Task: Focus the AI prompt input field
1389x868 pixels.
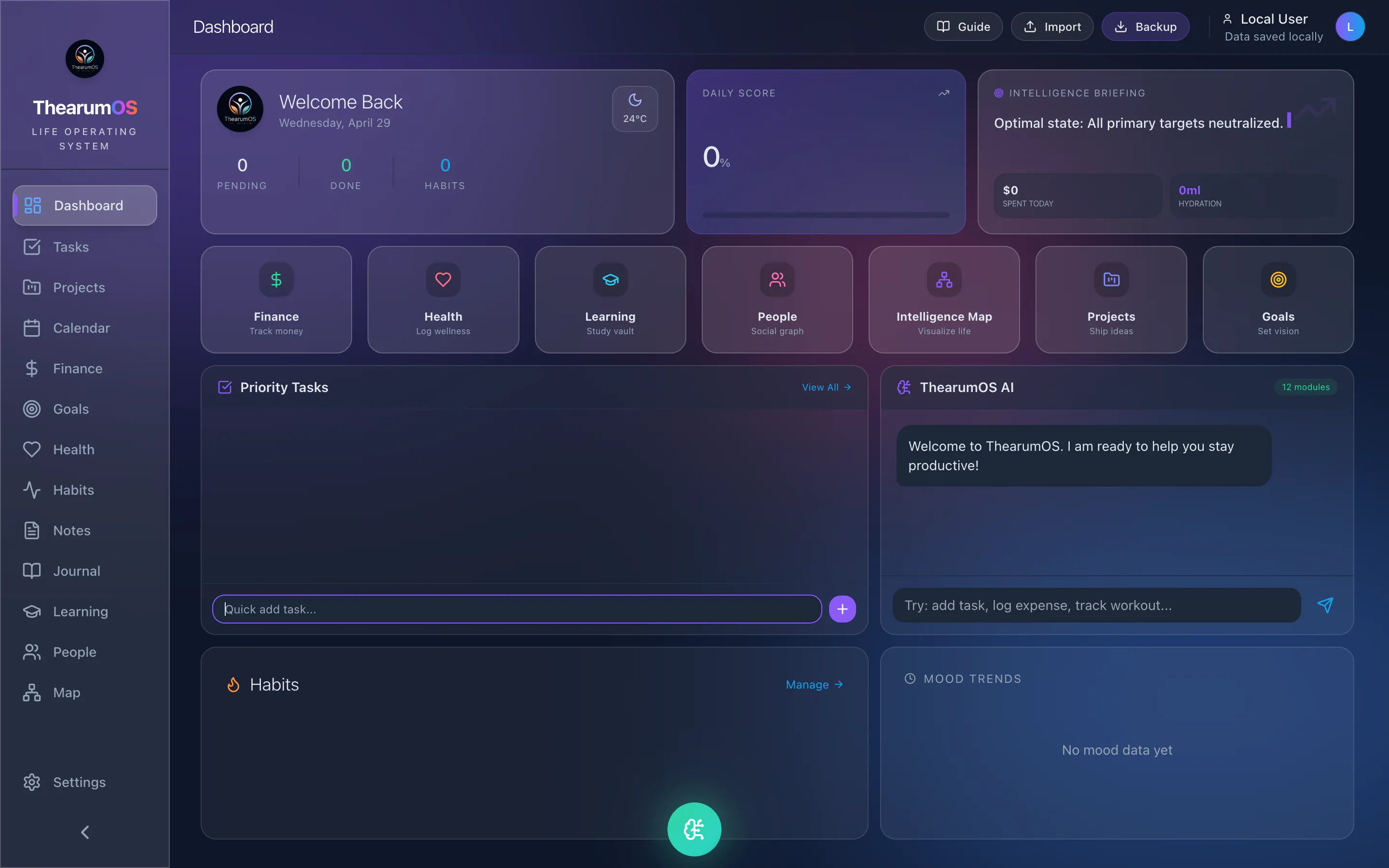Action: (x=1096, y=605)
